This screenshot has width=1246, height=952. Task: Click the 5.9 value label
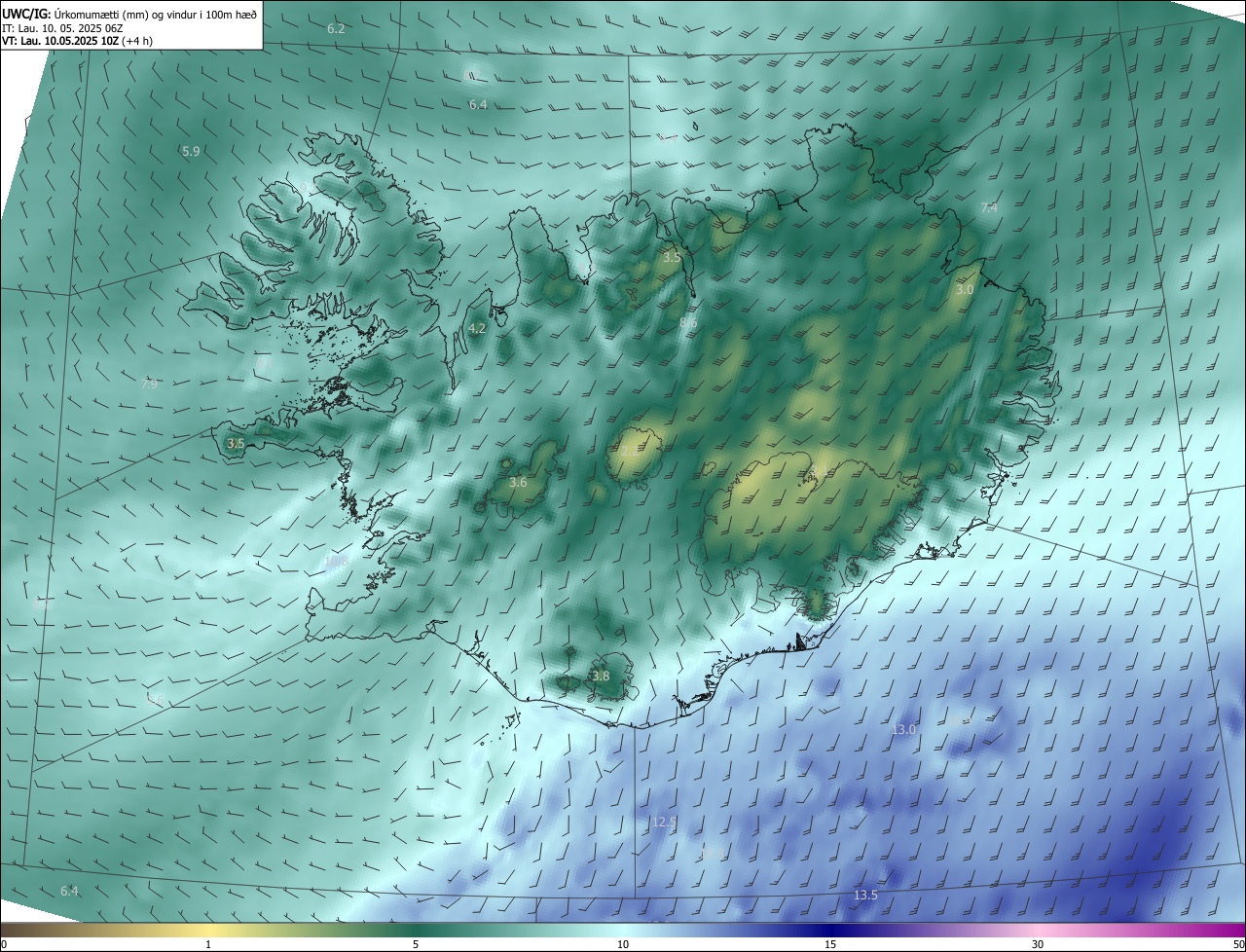tap(191, 151)
